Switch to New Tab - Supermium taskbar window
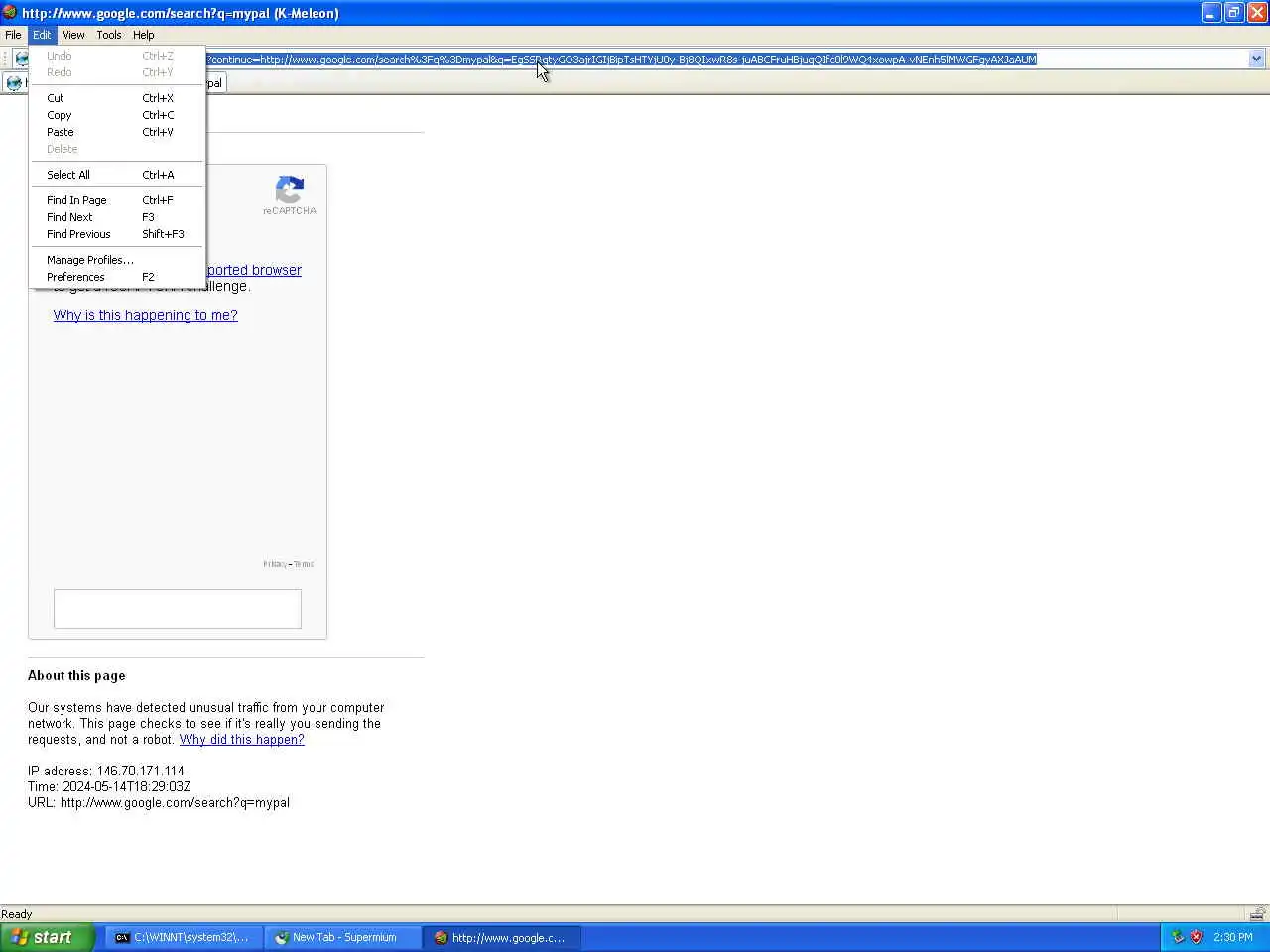1270x952 pixels. click(x=342, y=937)
